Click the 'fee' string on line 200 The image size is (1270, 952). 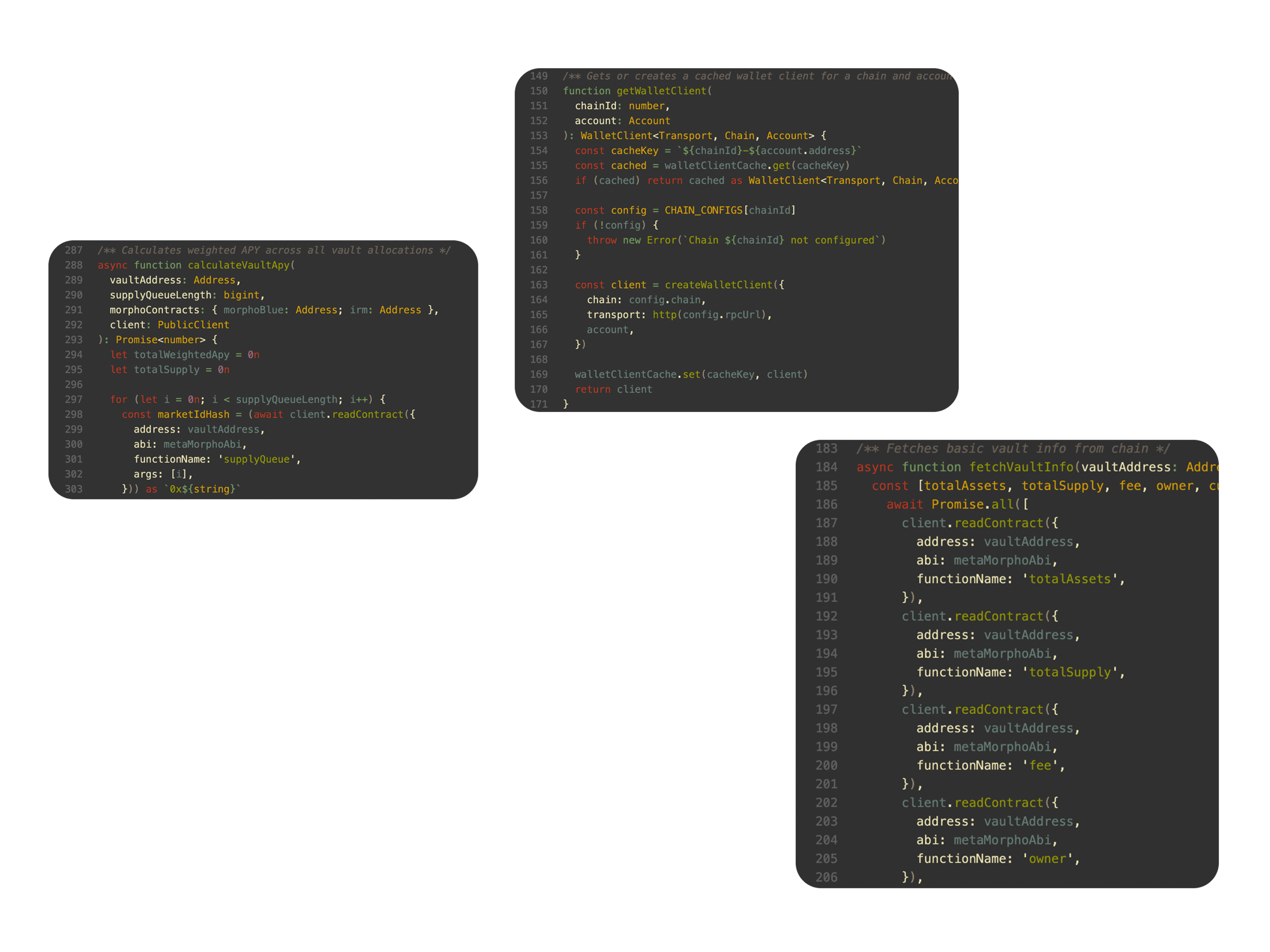coord(1040,766)
